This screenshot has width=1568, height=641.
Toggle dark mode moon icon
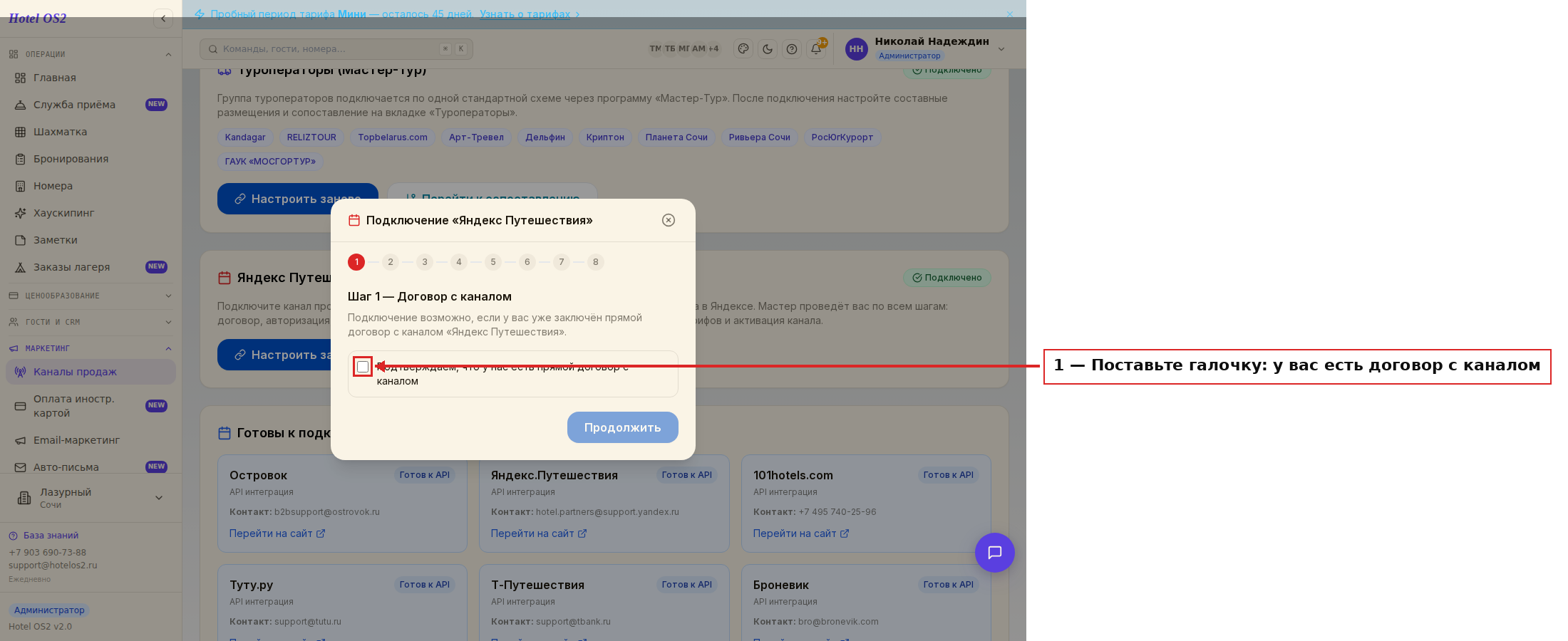click(768, 48)
